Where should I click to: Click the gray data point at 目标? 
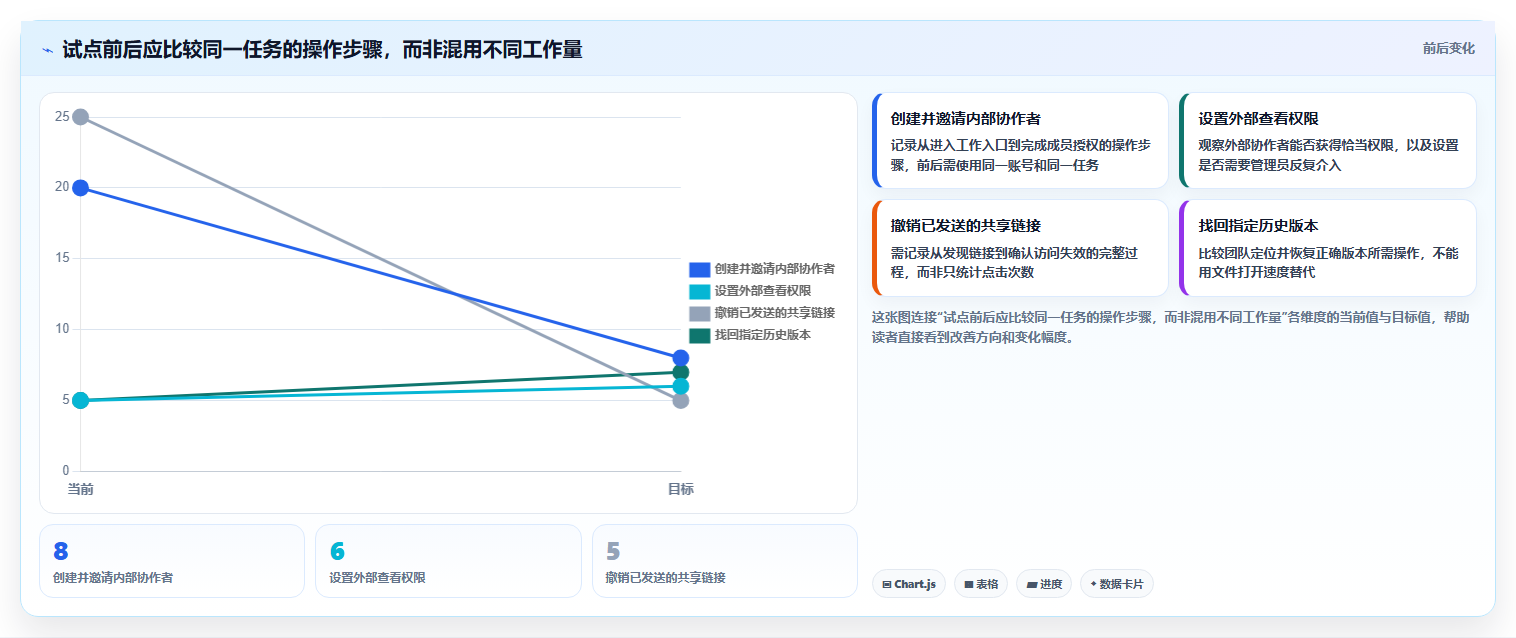pyautogui.click(x=681, y=400)
